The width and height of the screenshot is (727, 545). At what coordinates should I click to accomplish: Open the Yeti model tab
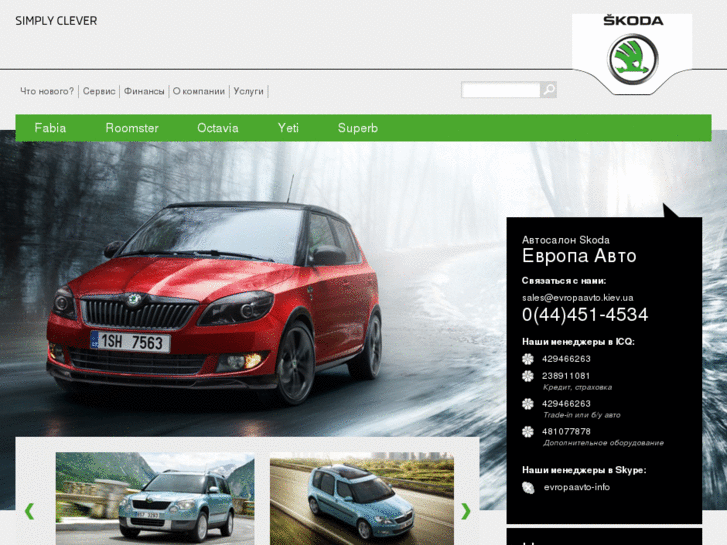[x=288, y=128]
